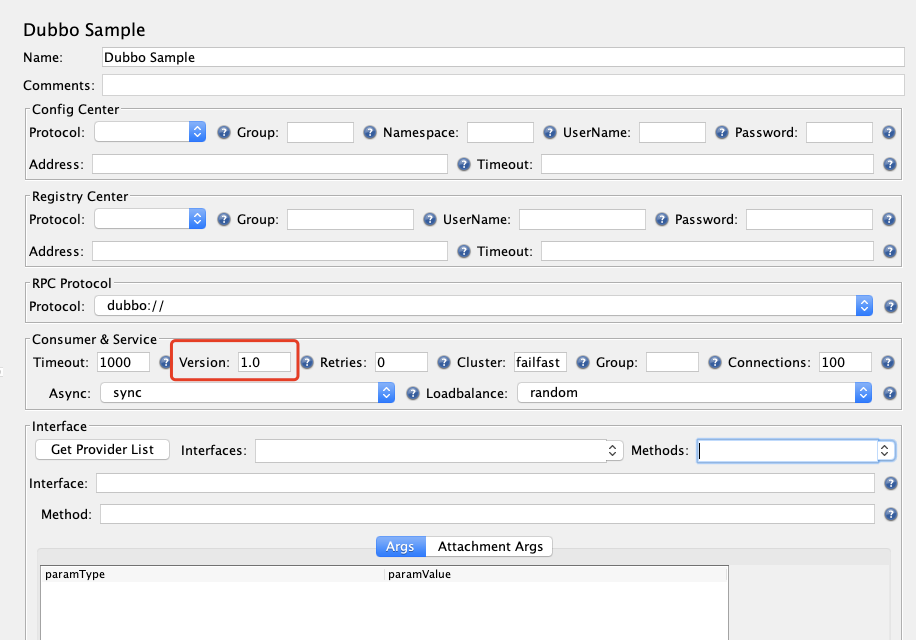Click Config Center Address field
The image size is (916, 640).
[270, 164]
